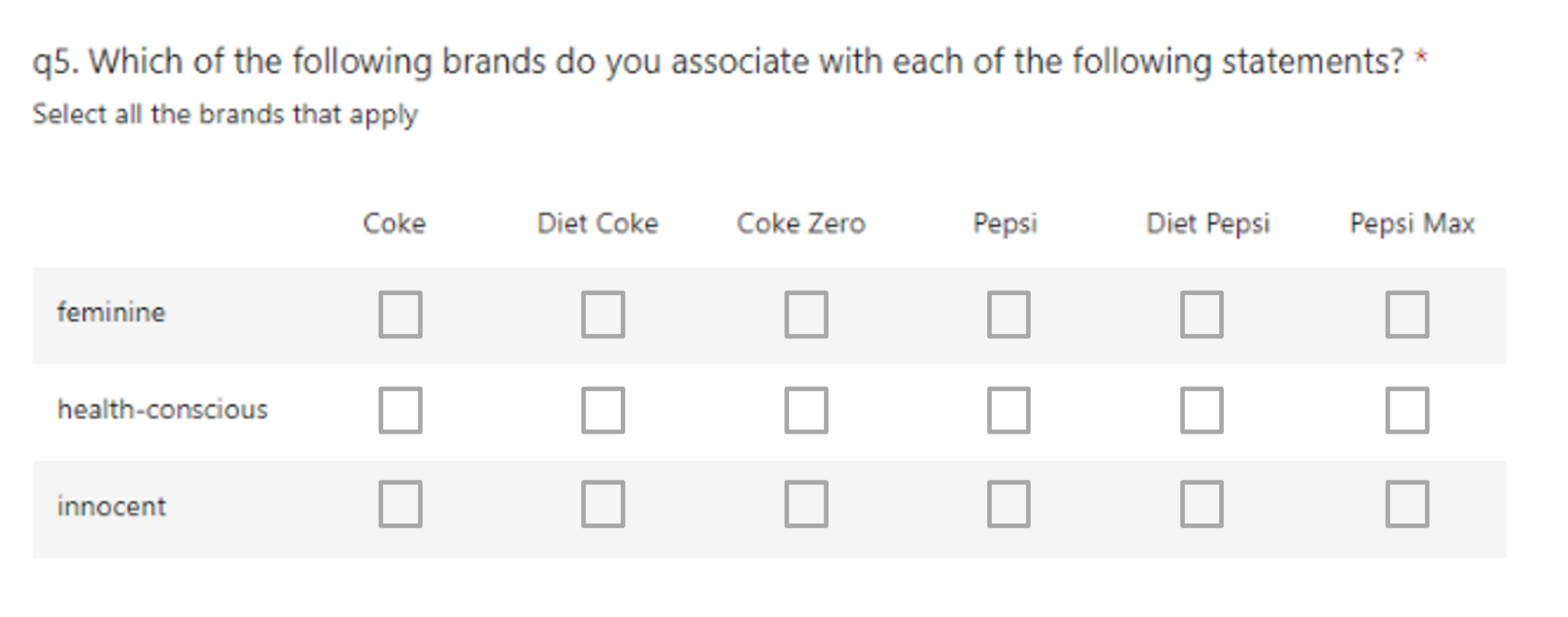The height and width of the screenshot is (617, 1568).
Task: Check Diet Coke for feminine
Action: coord(603,314)
